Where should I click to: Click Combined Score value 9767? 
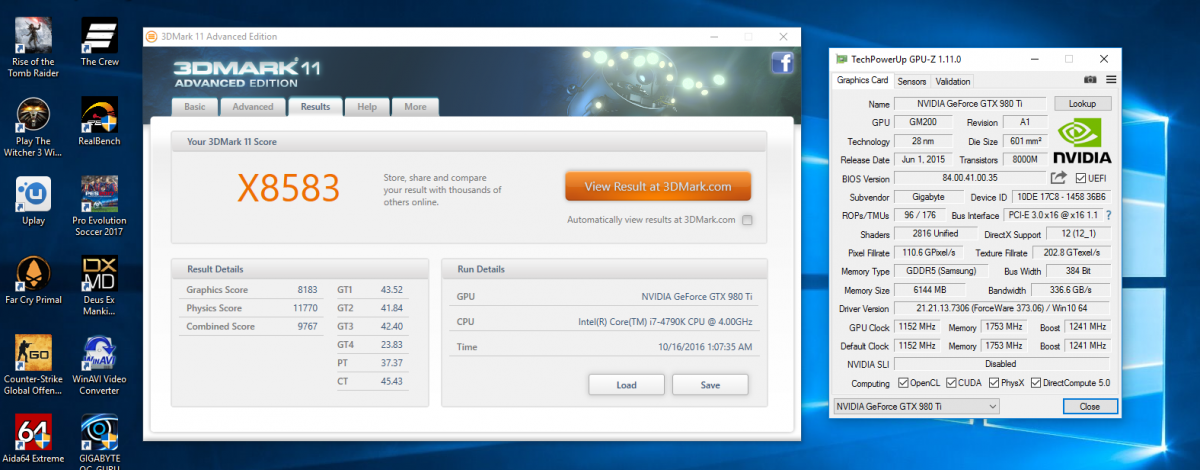pyautogui.click(x=307, y=326)
